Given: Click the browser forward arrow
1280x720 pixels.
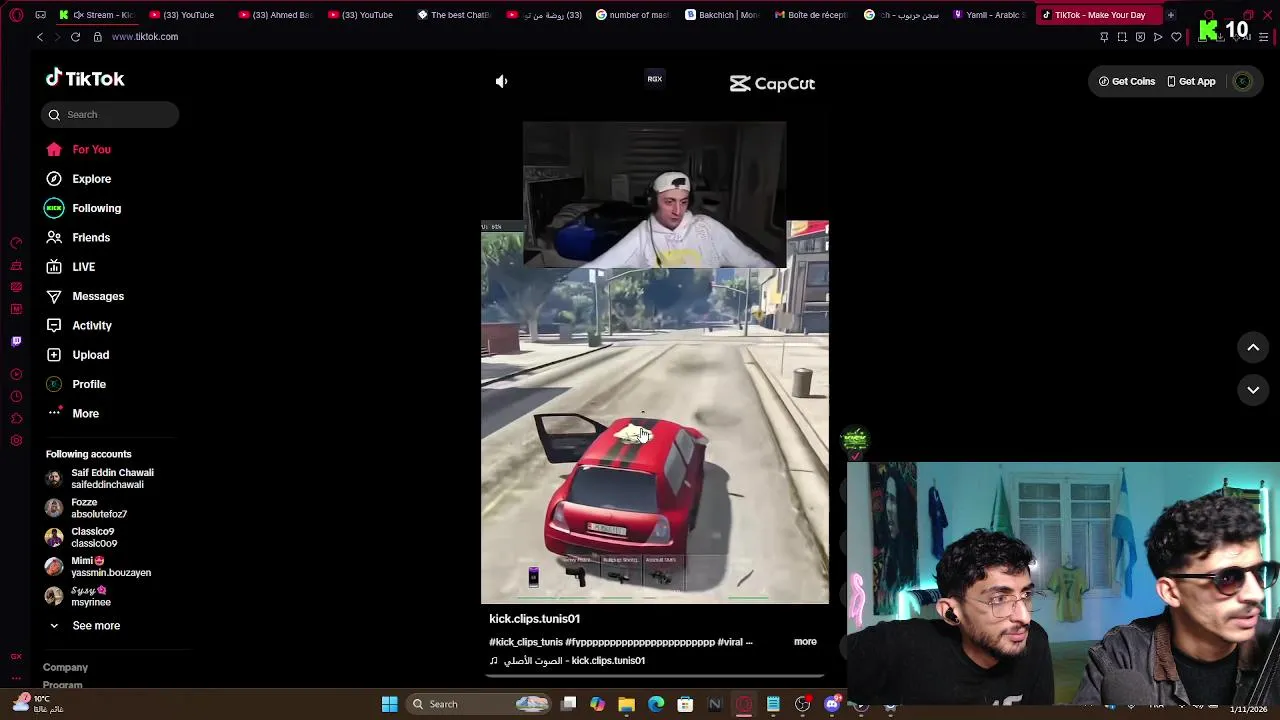Looking at the screenshot, I should coord(57,37).
